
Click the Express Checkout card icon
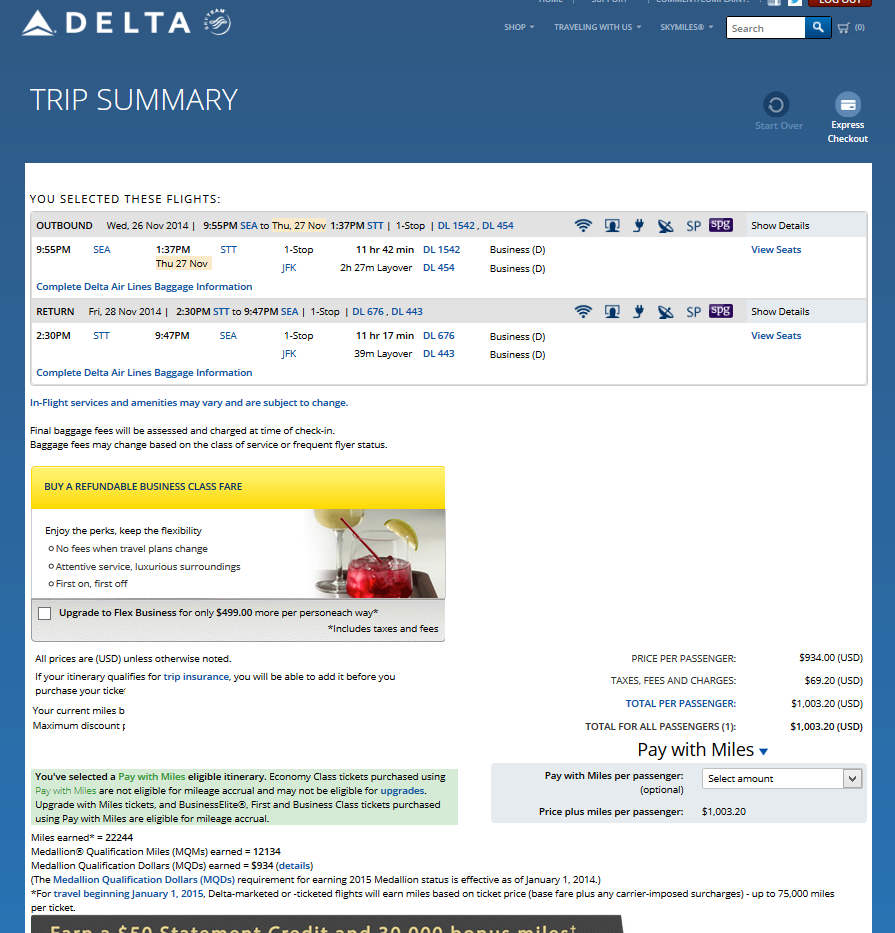point(847,105)
